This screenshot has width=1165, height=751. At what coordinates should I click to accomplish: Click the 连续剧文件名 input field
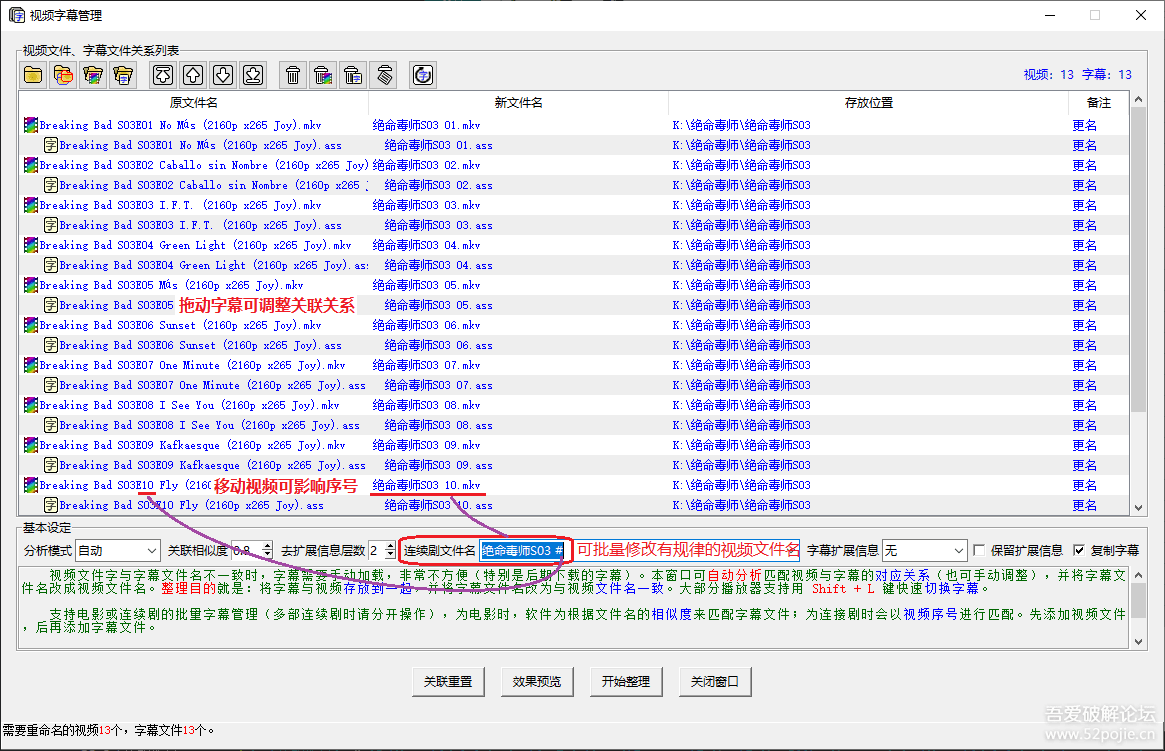523,551
